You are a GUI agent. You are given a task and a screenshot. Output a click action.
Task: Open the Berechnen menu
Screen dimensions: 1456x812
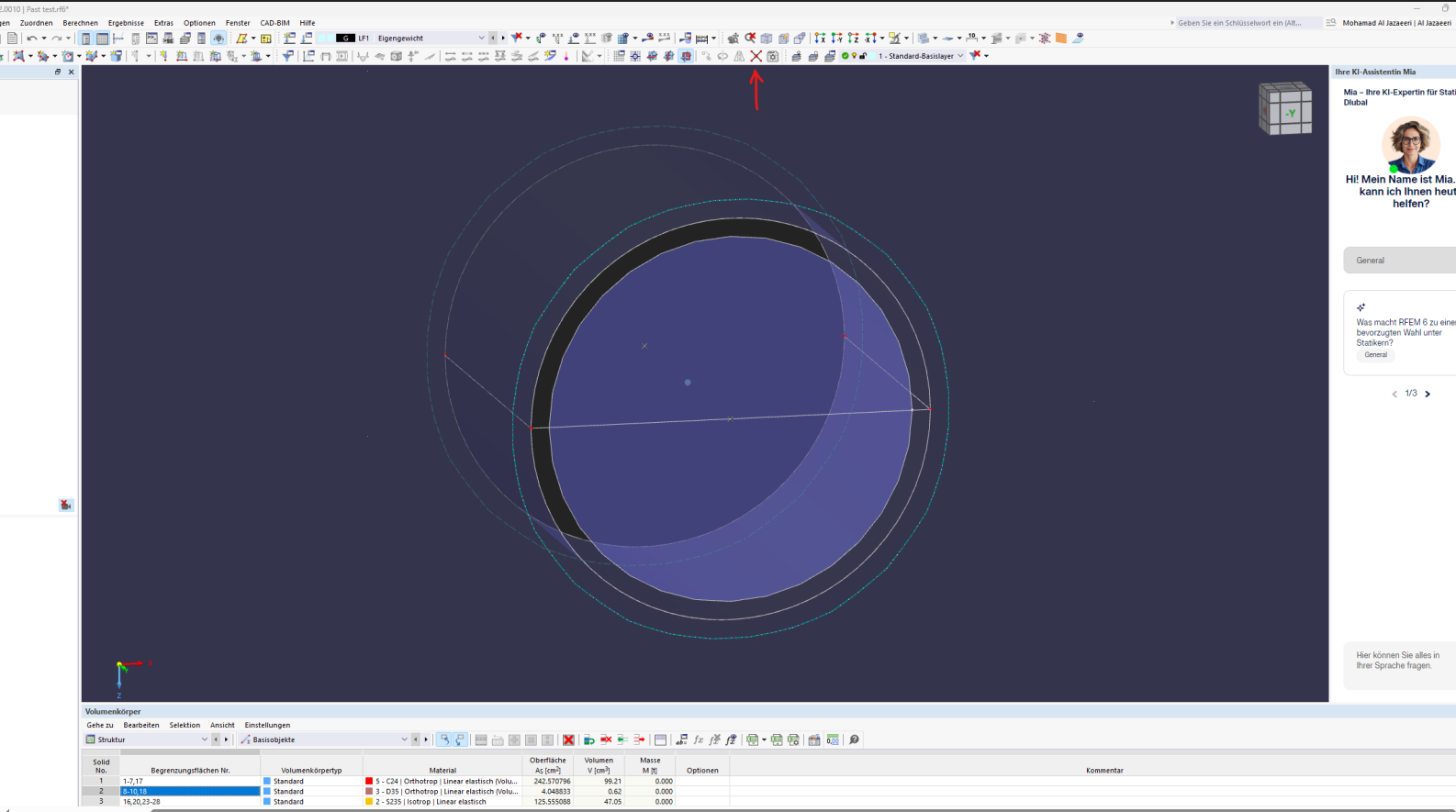80,23
